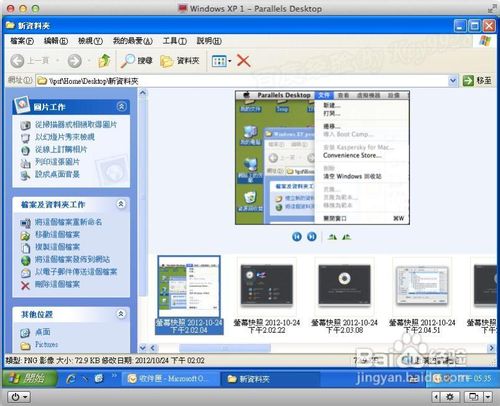Collapse the 檔案及資料夾工作 panel
Screen dimensions: 500x406
click(121, 204)
